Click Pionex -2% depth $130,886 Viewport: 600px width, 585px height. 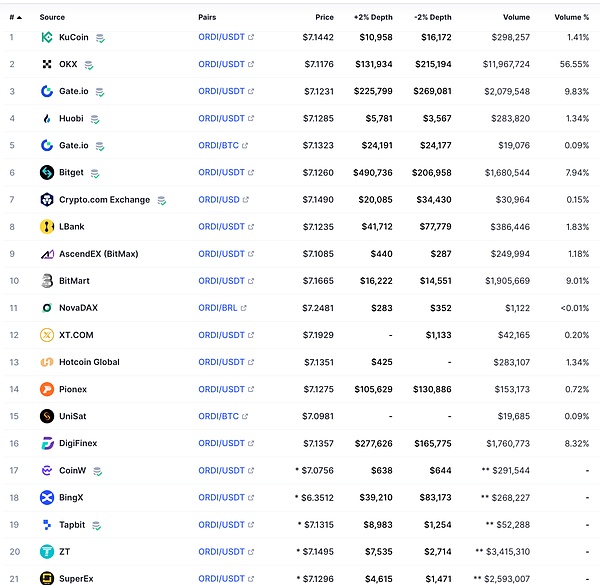click(x=432, y=389)
